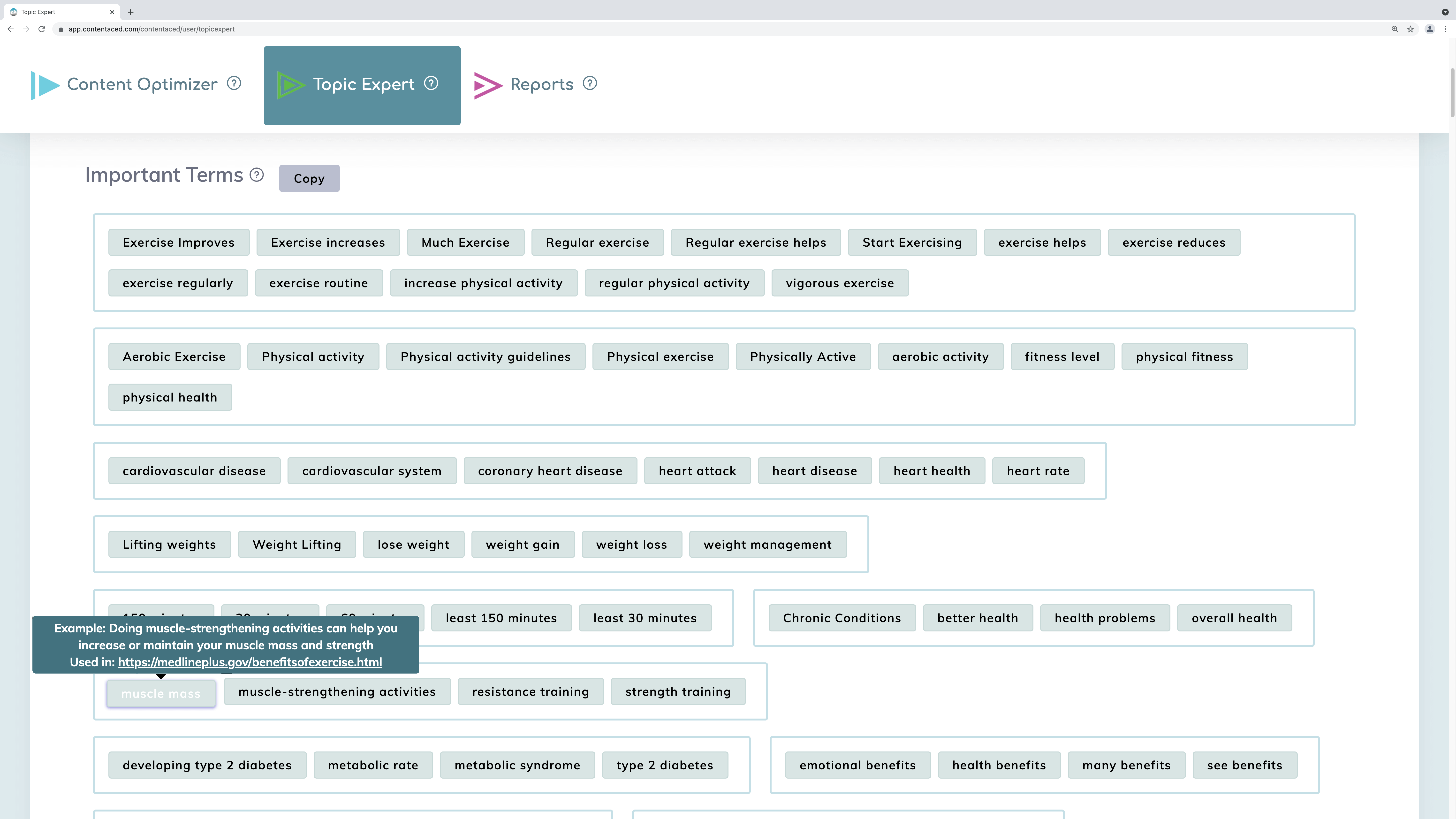
Task: Click the 'exercise reduces' term
Action: 1174,243
